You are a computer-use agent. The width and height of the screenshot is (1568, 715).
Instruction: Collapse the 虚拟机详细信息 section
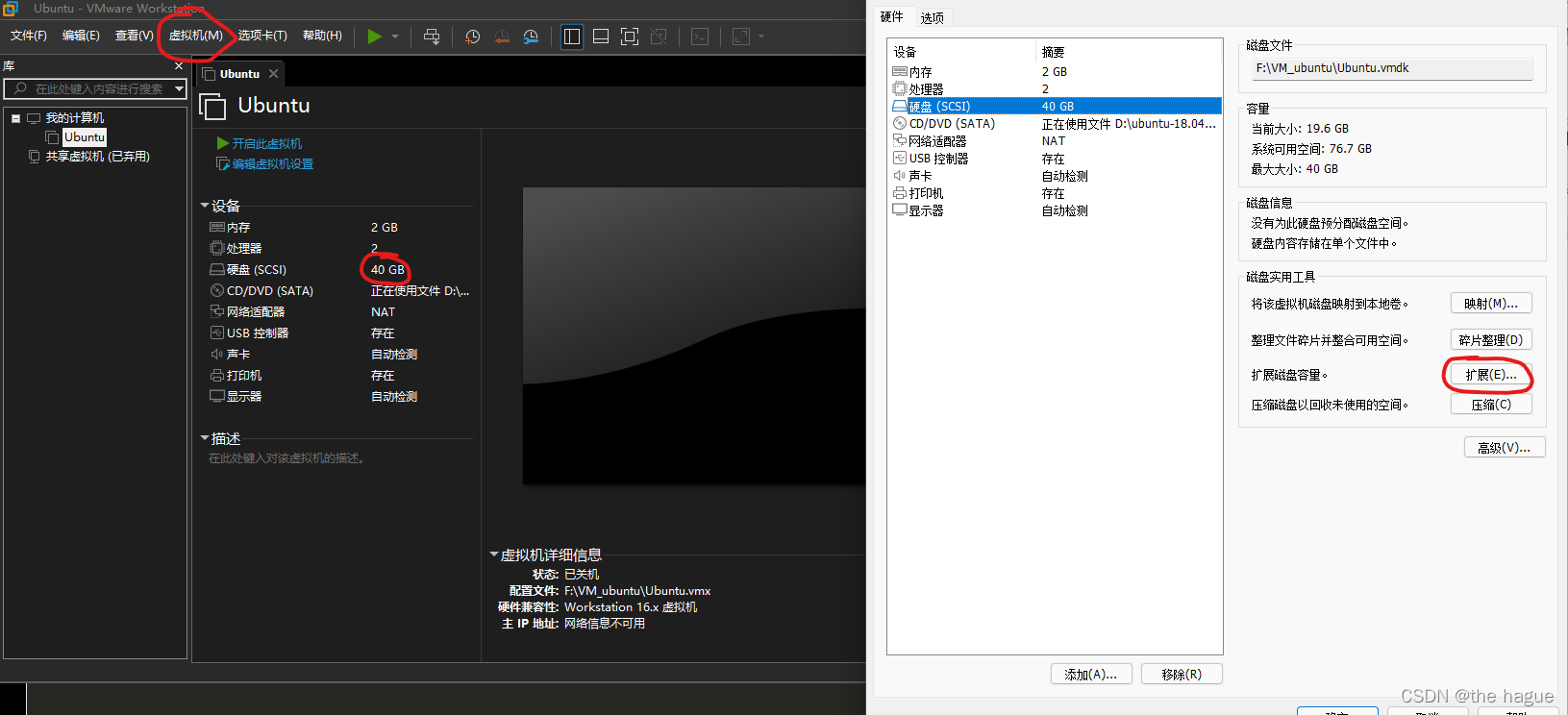[x=494, y=555]
